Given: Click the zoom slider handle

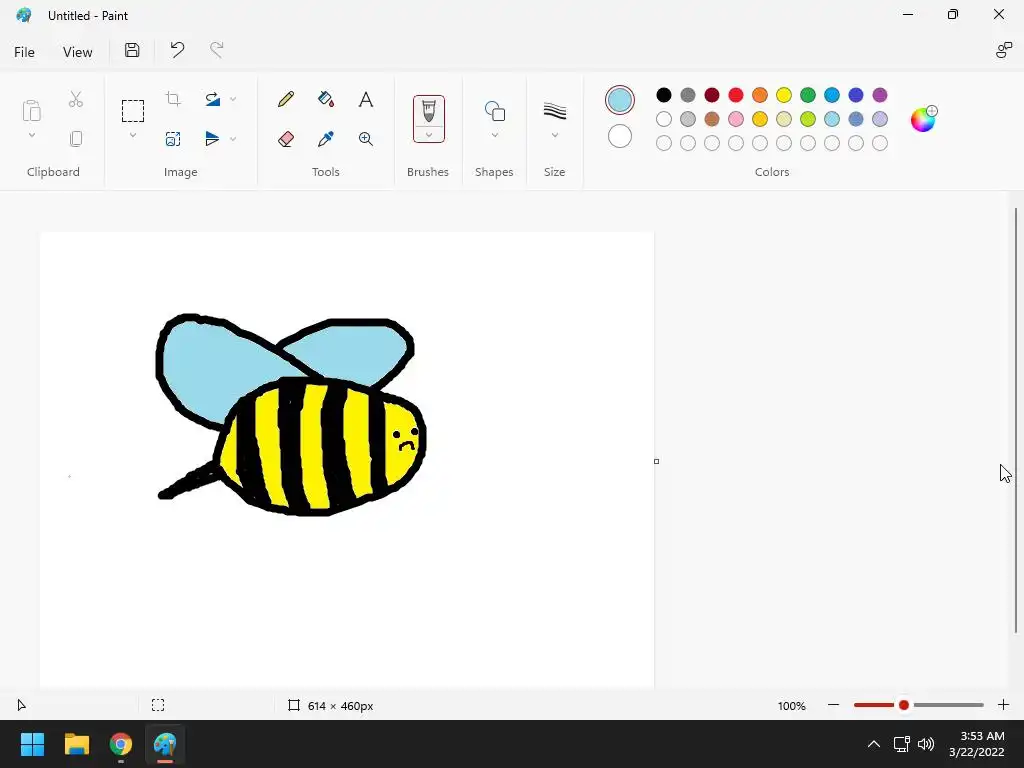Looking at the screenshot, I should [904, 705].
